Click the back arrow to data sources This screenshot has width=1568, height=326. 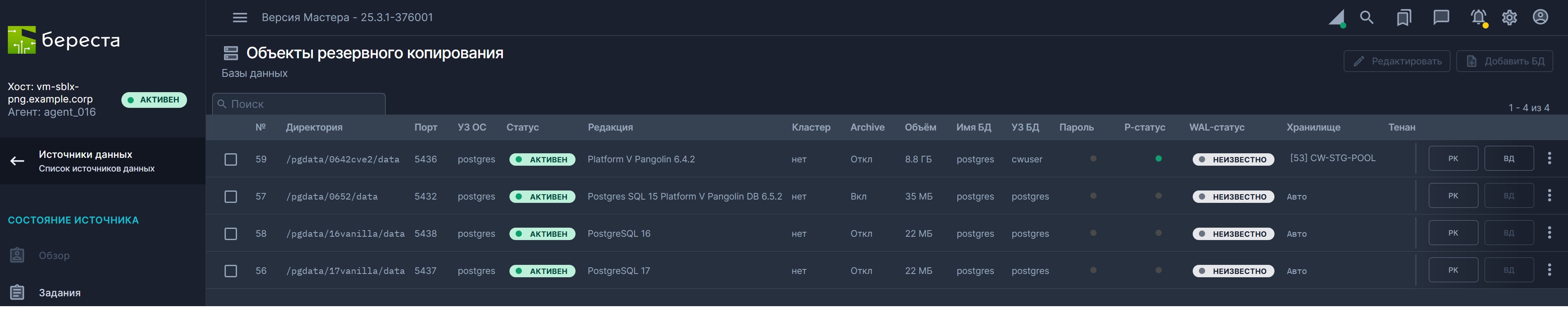[x=17, y=161]
